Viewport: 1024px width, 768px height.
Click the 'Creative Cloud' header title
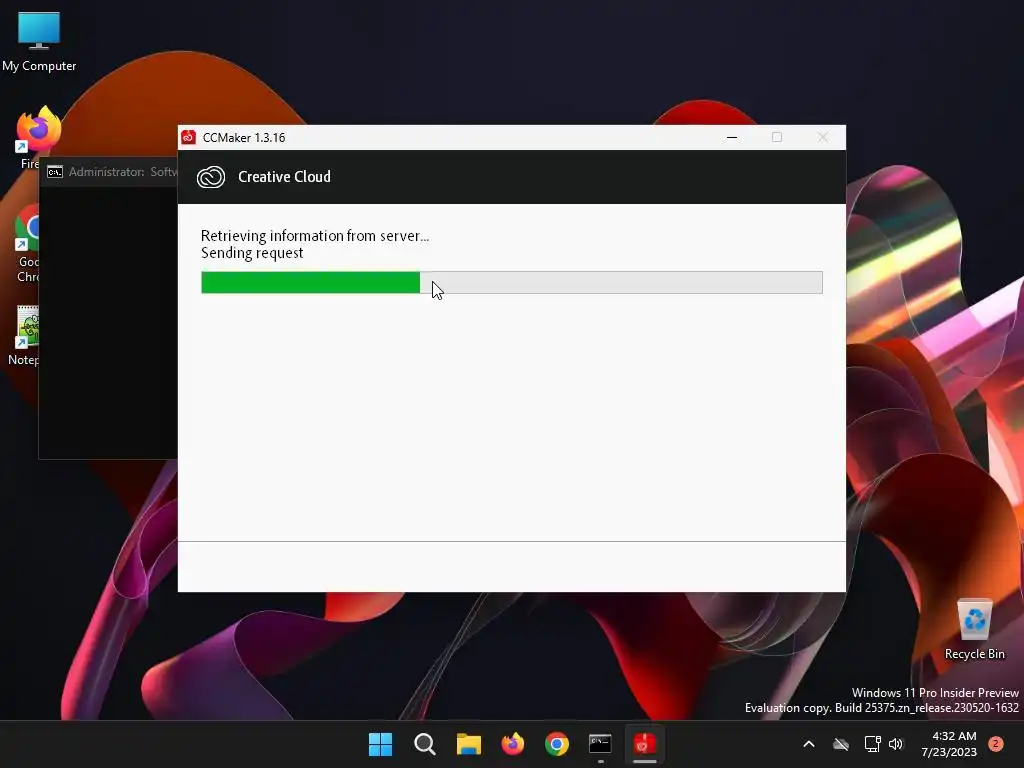284,177
